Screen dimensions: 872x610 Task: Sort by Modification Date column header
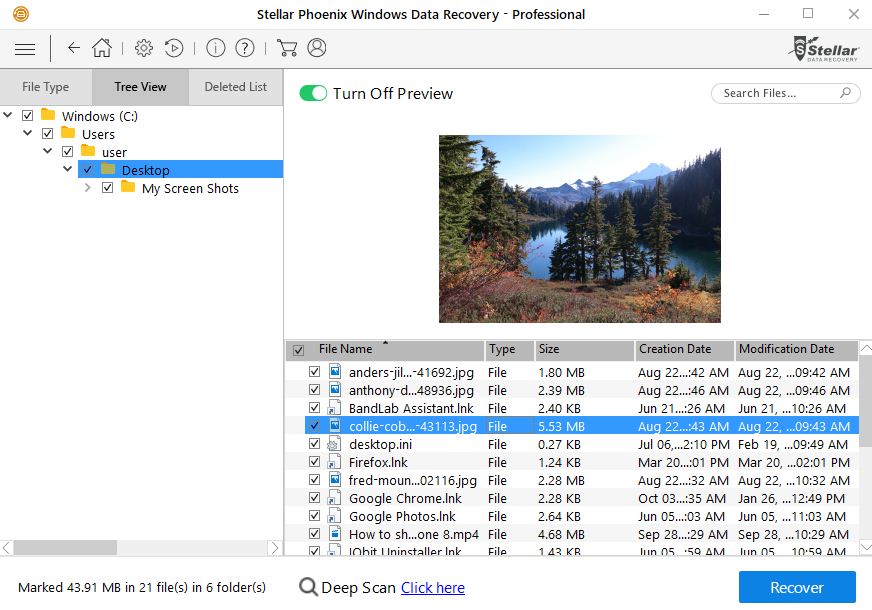click(796, 349)
